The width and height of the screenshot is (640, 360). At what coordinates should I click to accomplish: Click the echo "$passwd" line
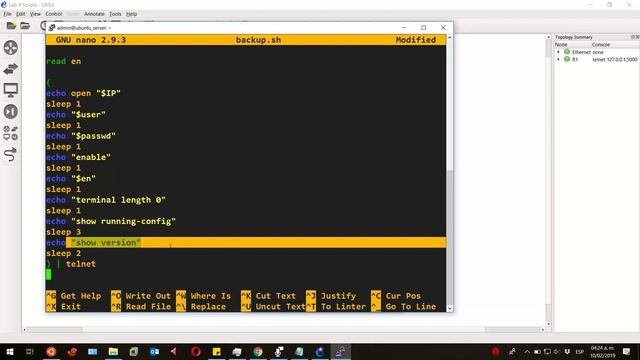pyautogui.click(x=81, y=136)
